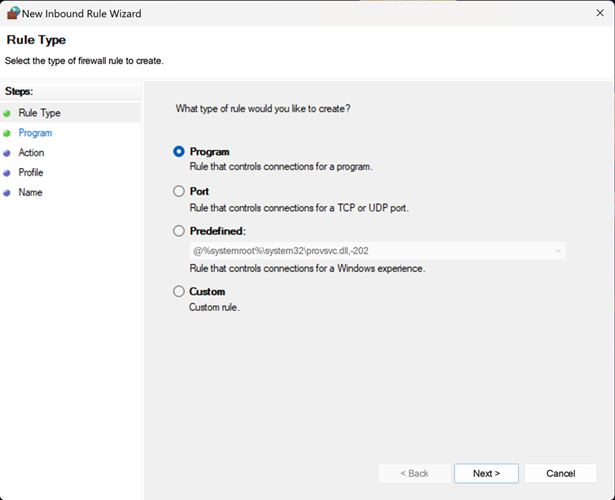The width and height of the screenshot is (615, 500).
Task: Click the purple bullet beside Name
Action: 7,193
